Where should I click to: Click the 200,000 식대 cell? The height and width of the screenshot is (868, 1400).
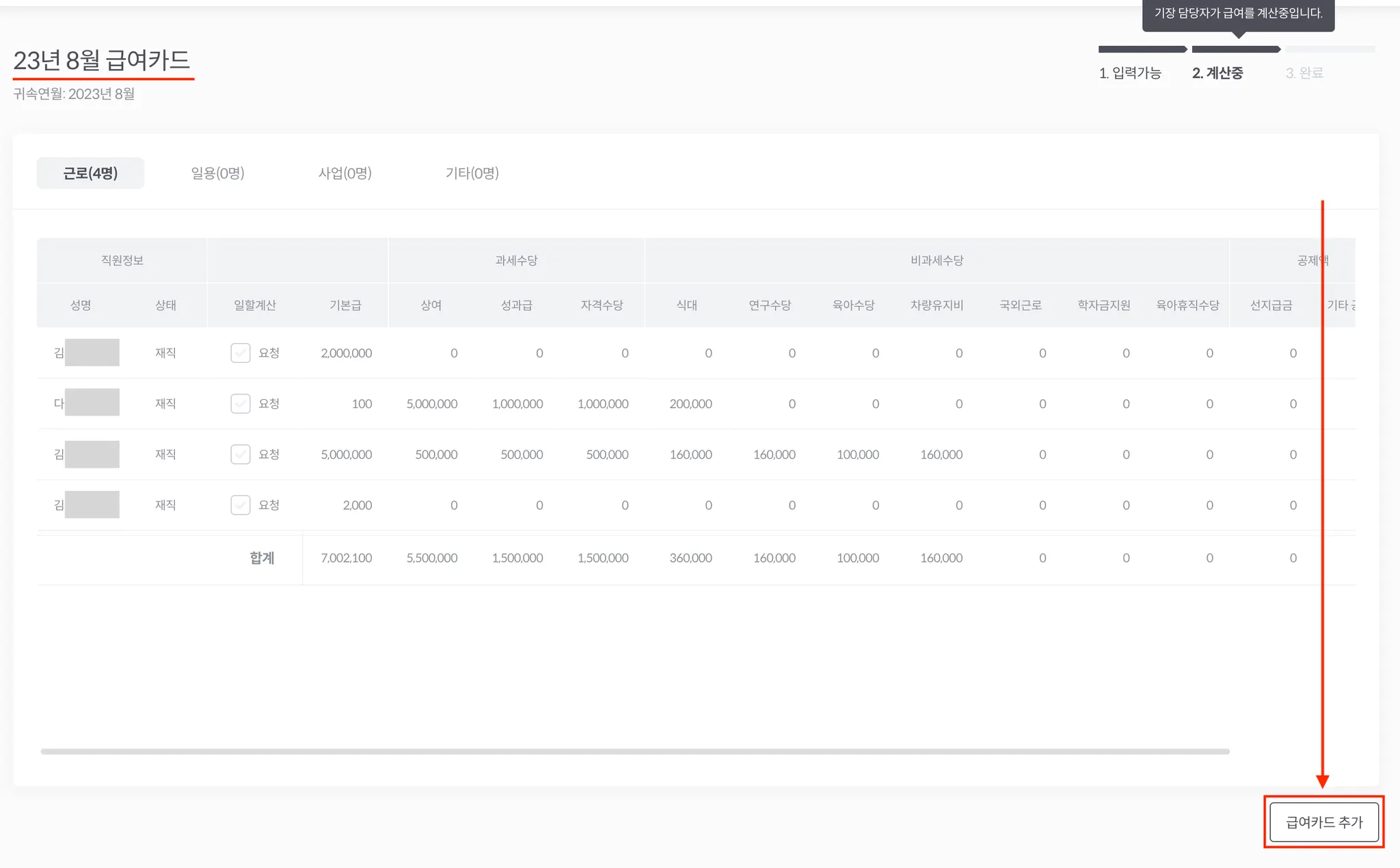click(690, 403)
